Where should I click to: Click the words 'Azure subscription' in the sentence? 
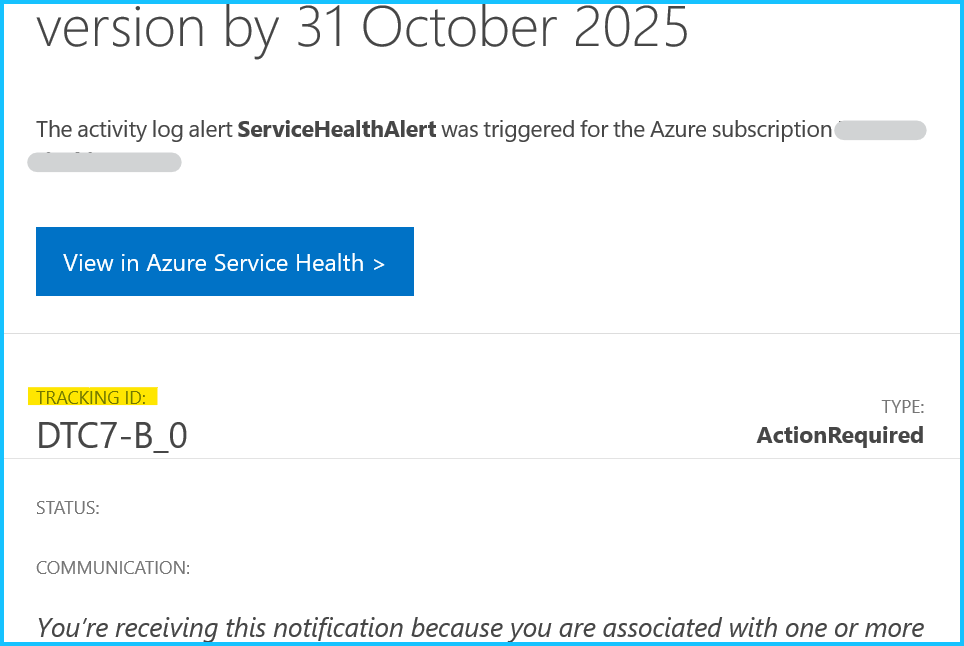[x=741, y=130]
